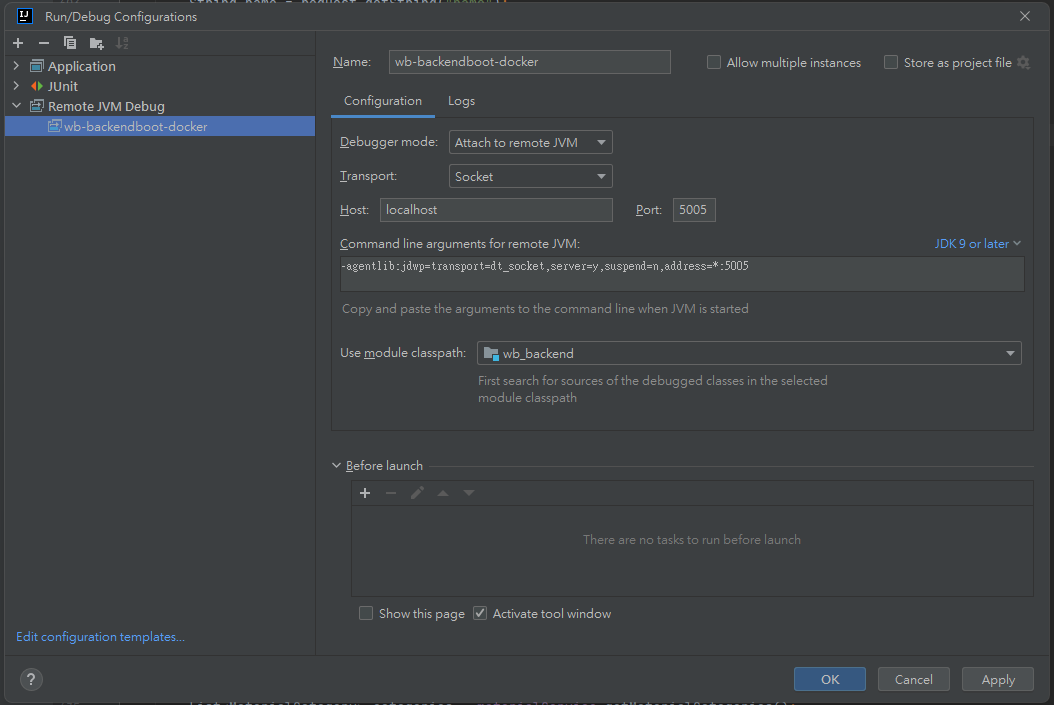The image size is (1054, 705).
Task: Open the Store as project file settings gear
Action: pos(1023,63)
